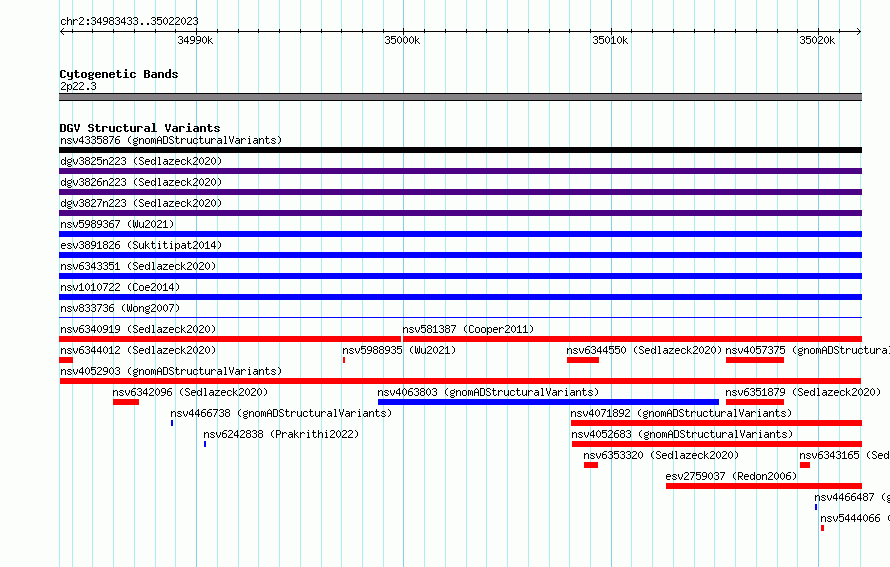The image size is (890, 567).
Task: Select the esv2759037 (Redon2006) label
Action: pos(731,476)
